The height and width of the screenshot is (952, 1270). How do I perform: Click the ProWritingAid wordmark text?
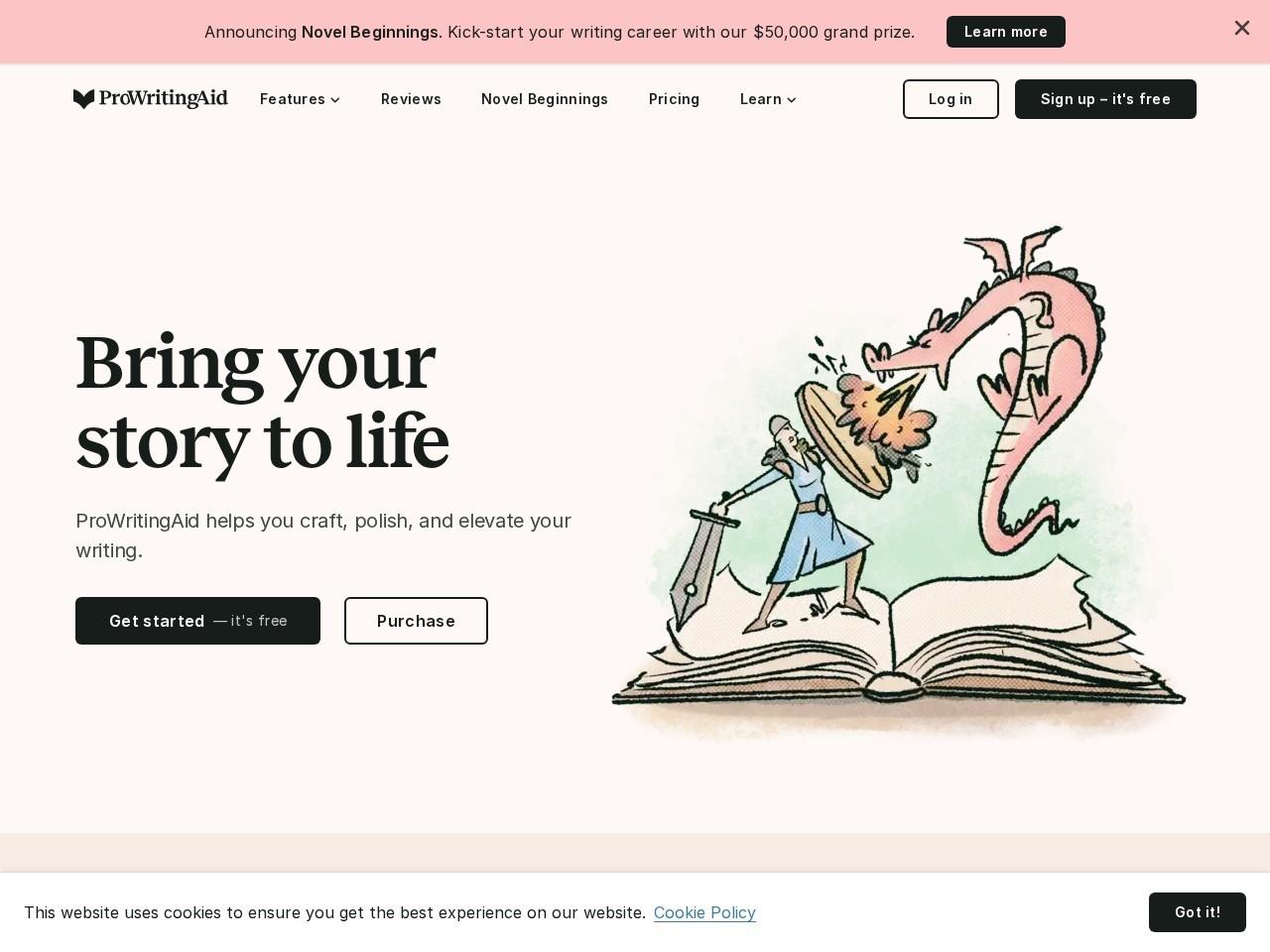point(164,98)
